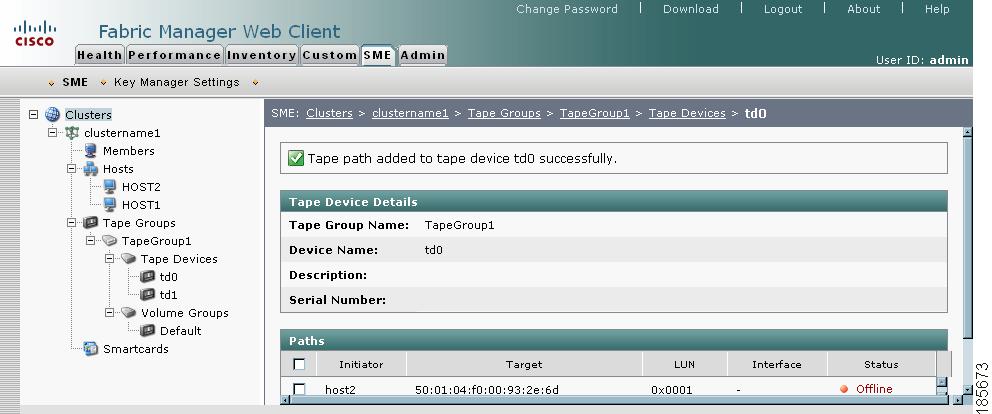Open the Help link
992x414 pixels.
937,9
